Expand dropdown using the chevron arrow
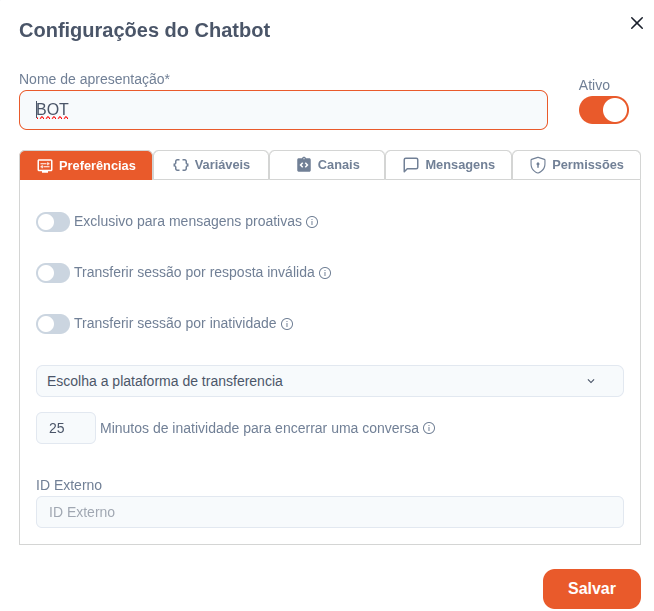 click(591, 381)
